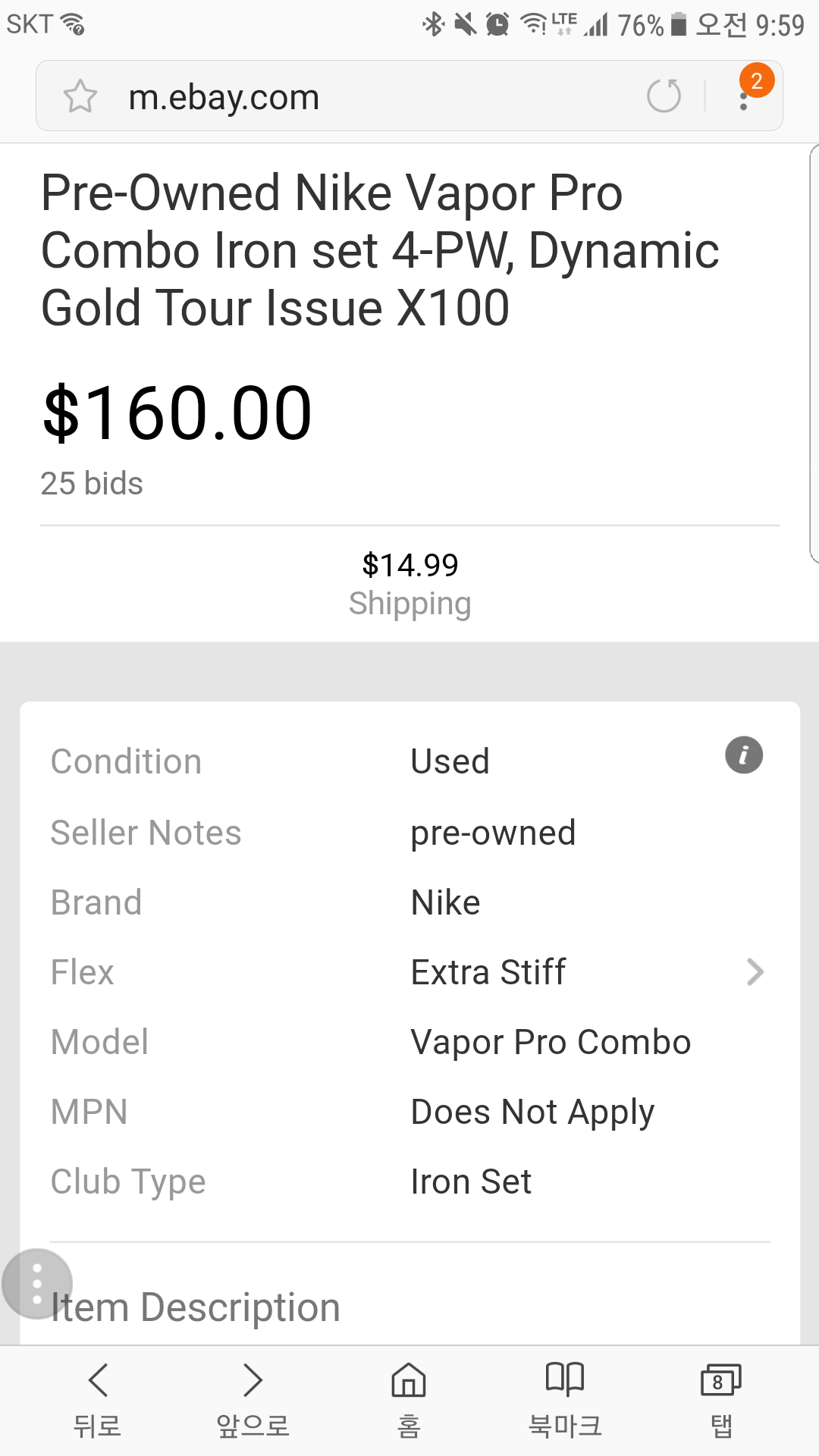Screen dimensions: 819x1456
Task: Tap the Condition info icon
Action: 744,755
